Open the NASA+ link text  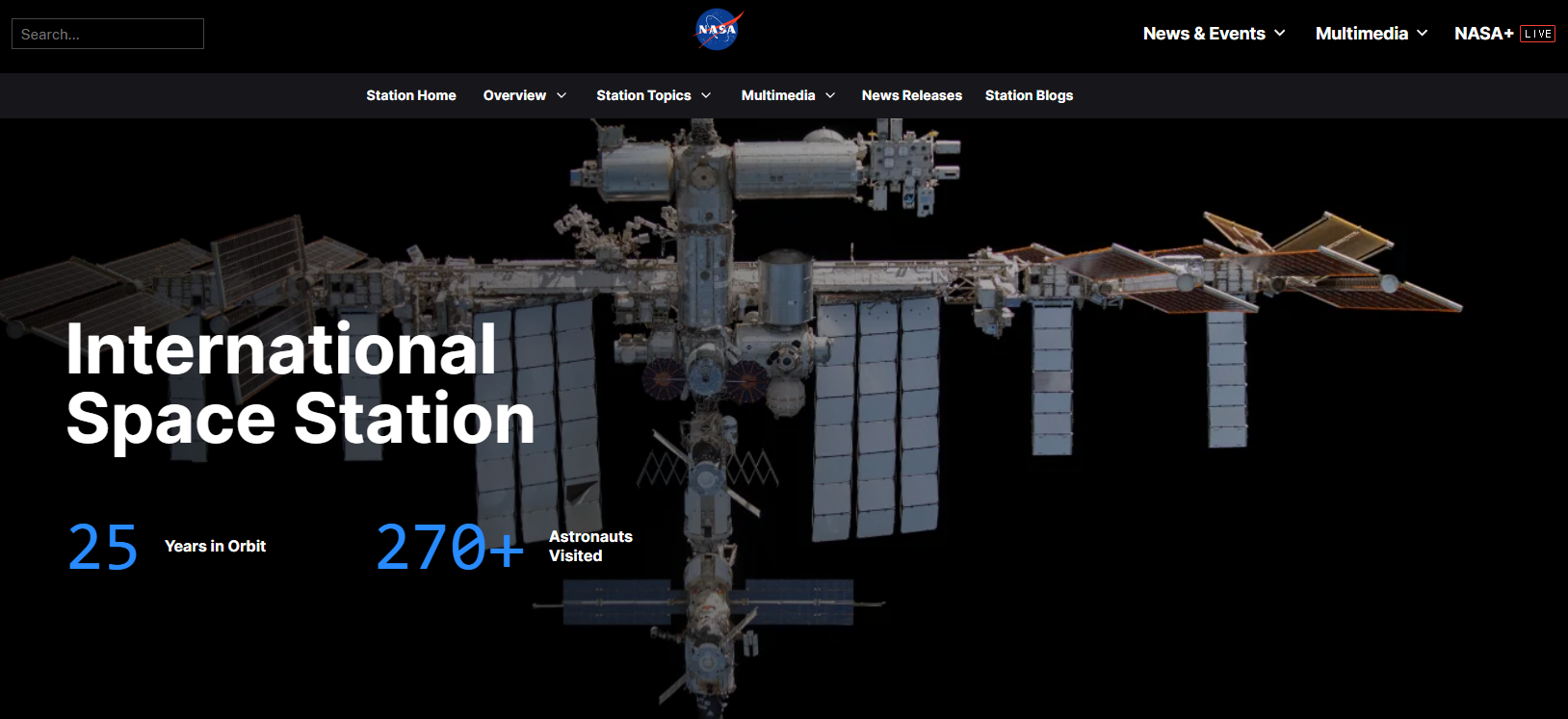coord(1483,34)
